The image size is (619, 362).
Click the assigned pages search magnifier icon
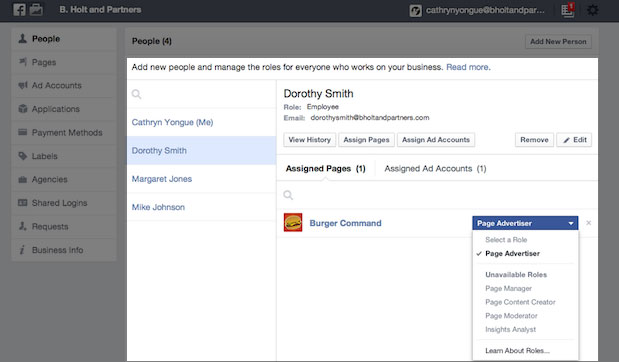coord(288,195)
